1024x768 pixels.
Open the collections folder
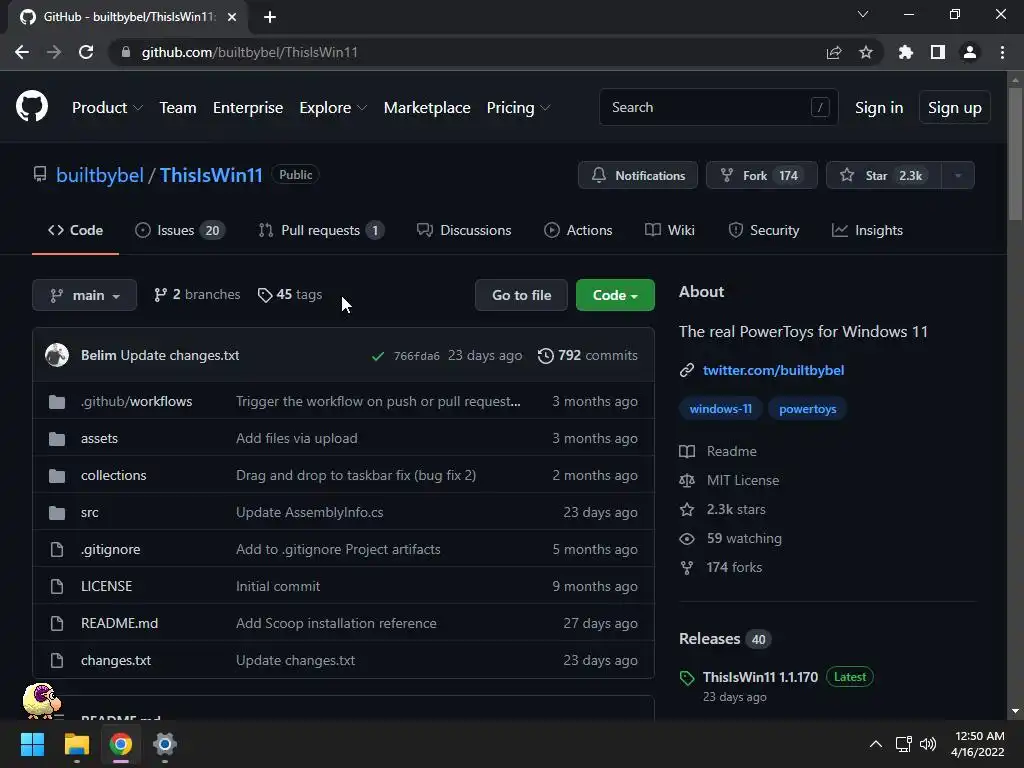click(x=114, y=475)
